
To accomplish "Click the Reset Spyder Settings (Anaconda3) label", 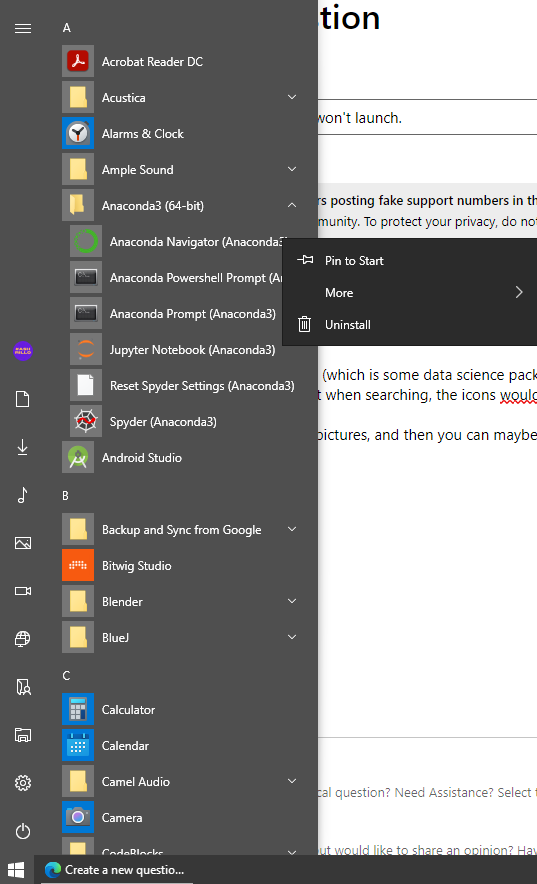I will [202, 386].
